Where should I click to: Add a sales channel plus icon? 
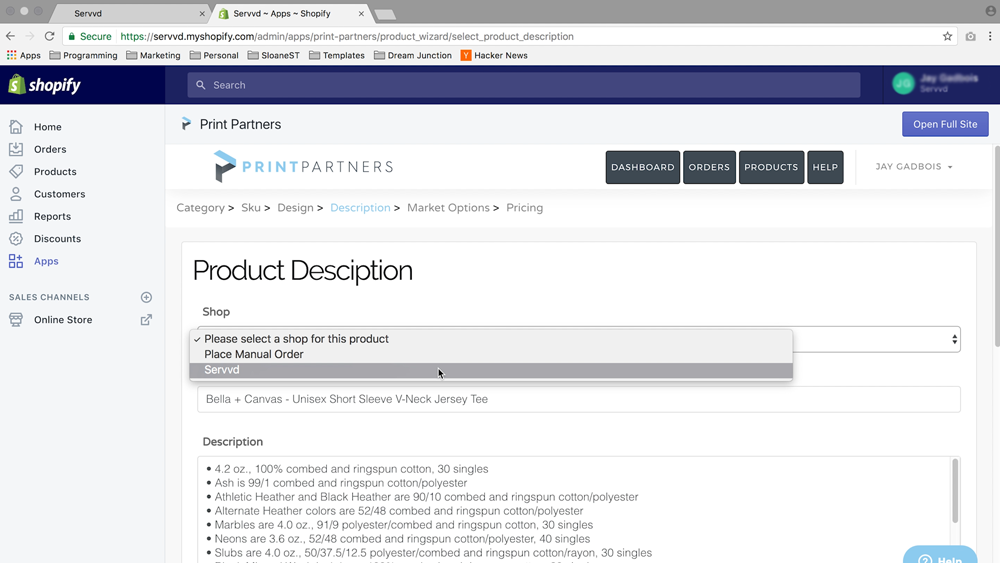[146, 297]
